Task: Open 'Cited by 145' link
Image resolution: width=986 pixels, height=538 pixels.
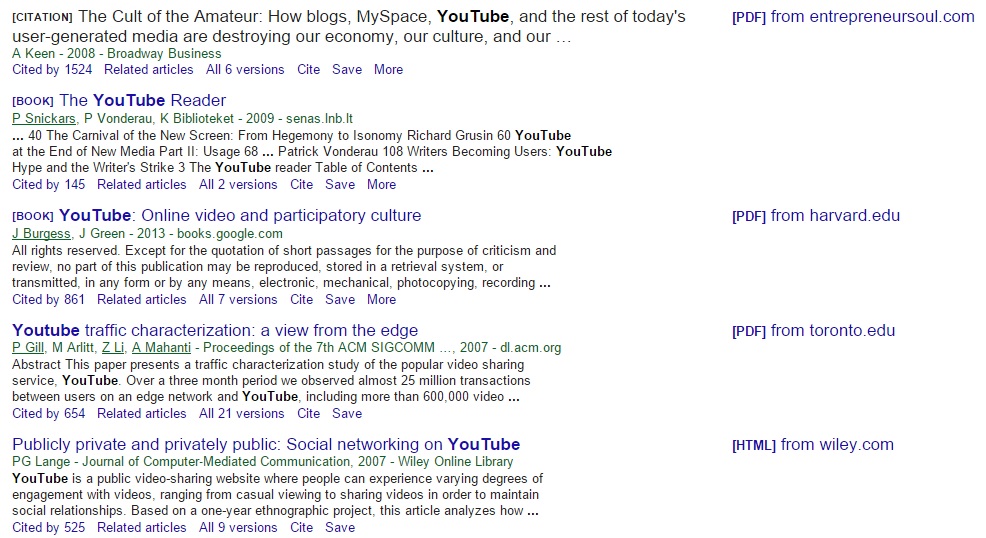Action: pyautogui.click(x=48, y=185)
